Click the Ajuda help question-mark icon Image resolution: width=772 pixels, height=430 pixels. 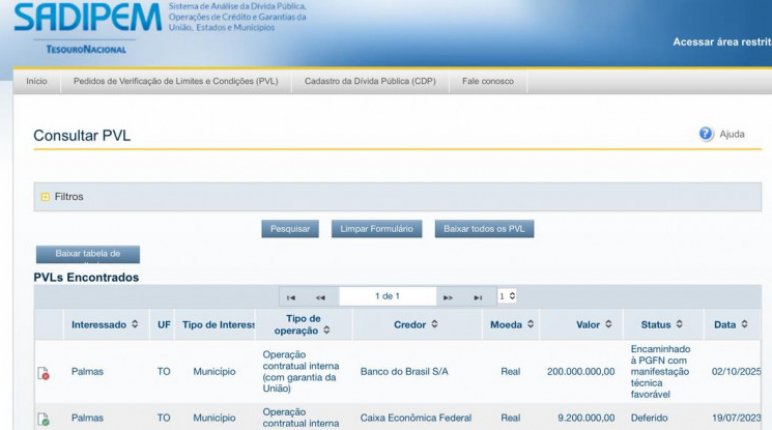click(x=706, y=134)
